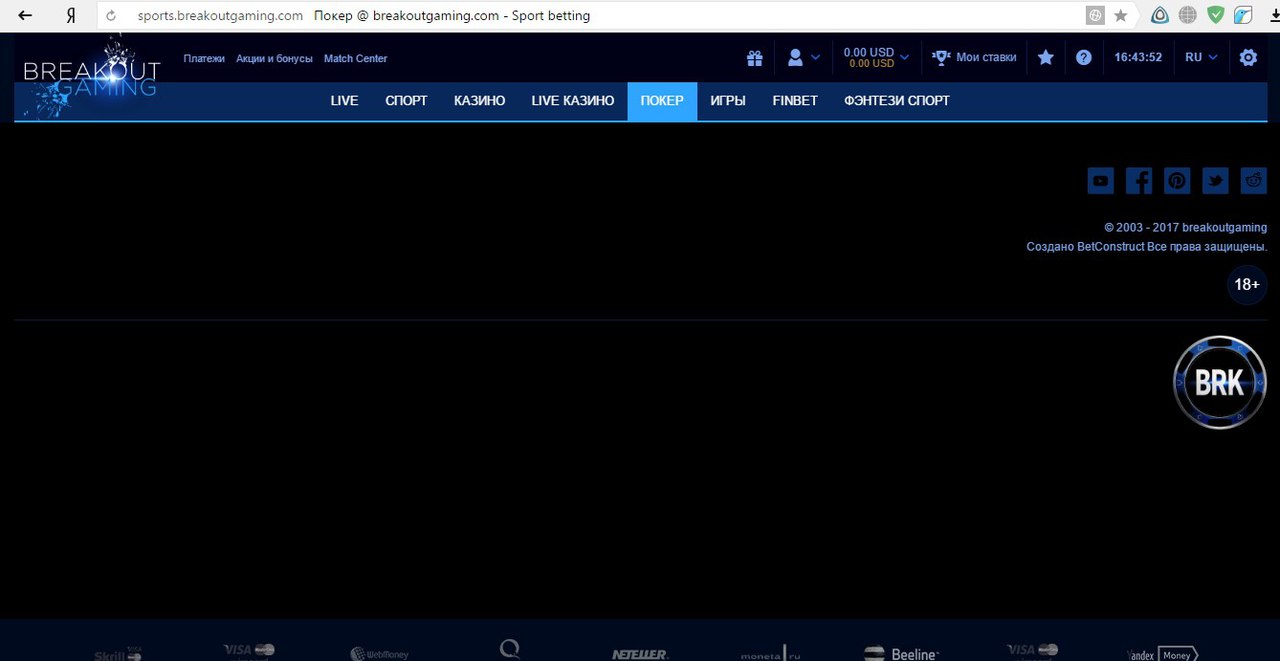1280x661 pixels.
Task: Click the BRK coin chip
Action: pos(1220,383)
